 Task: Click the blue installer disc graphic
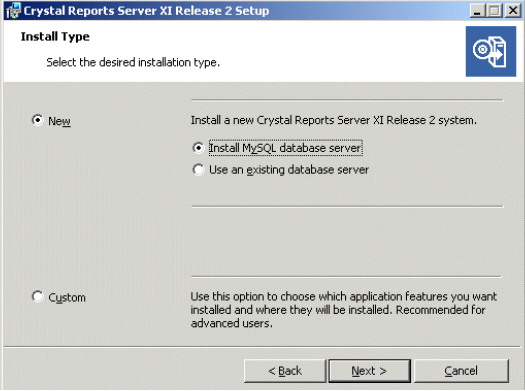(x=491, y=52)
